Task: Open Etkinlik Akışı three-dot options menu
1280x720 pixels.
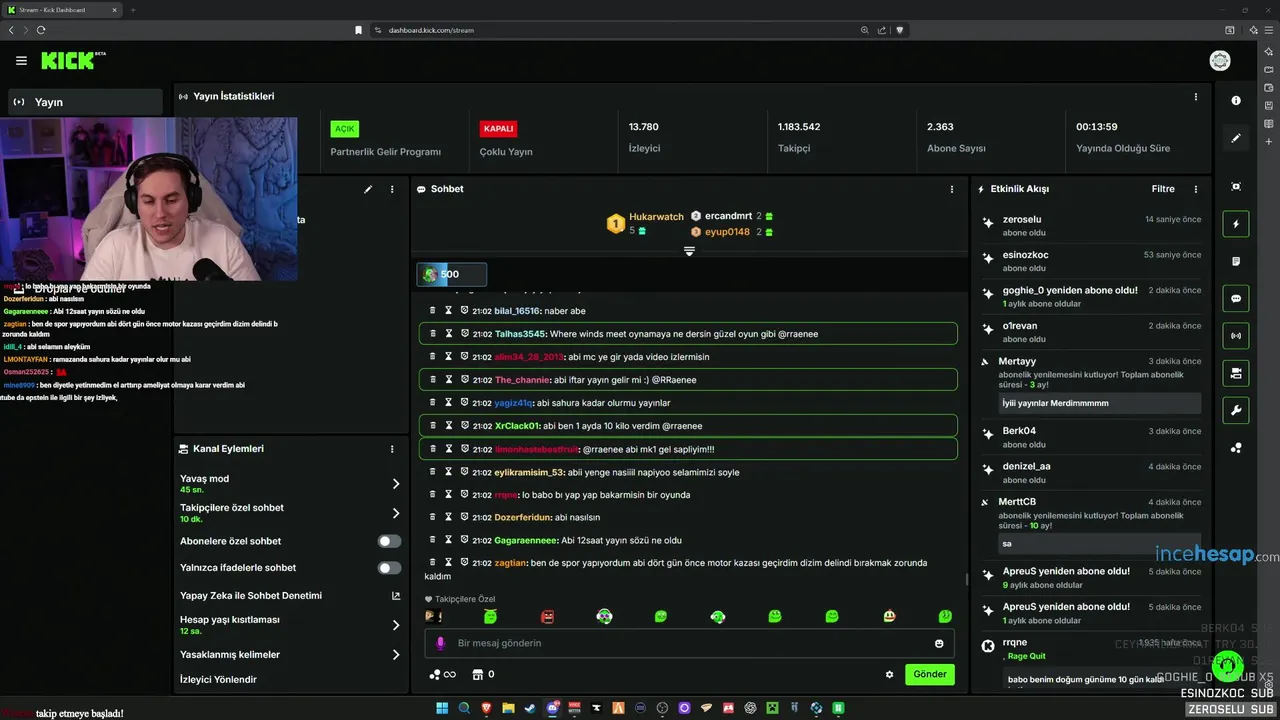Action: 1196,189
